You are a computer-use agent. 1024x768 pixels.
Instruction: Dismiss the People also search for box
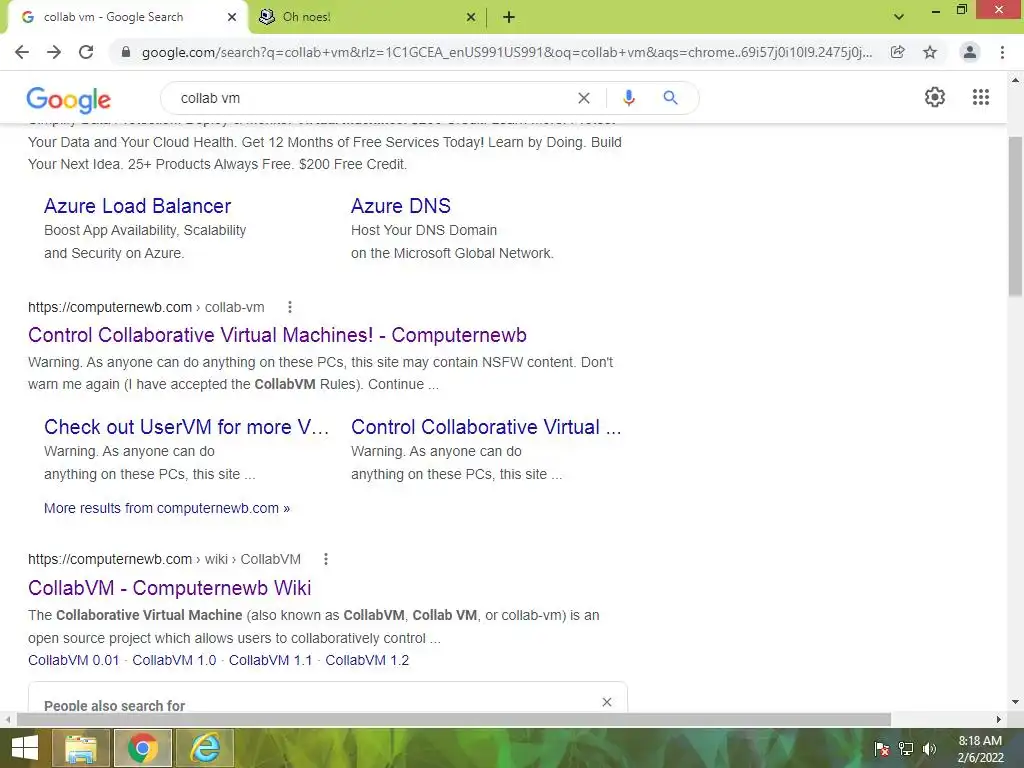[x=607, y=702]
